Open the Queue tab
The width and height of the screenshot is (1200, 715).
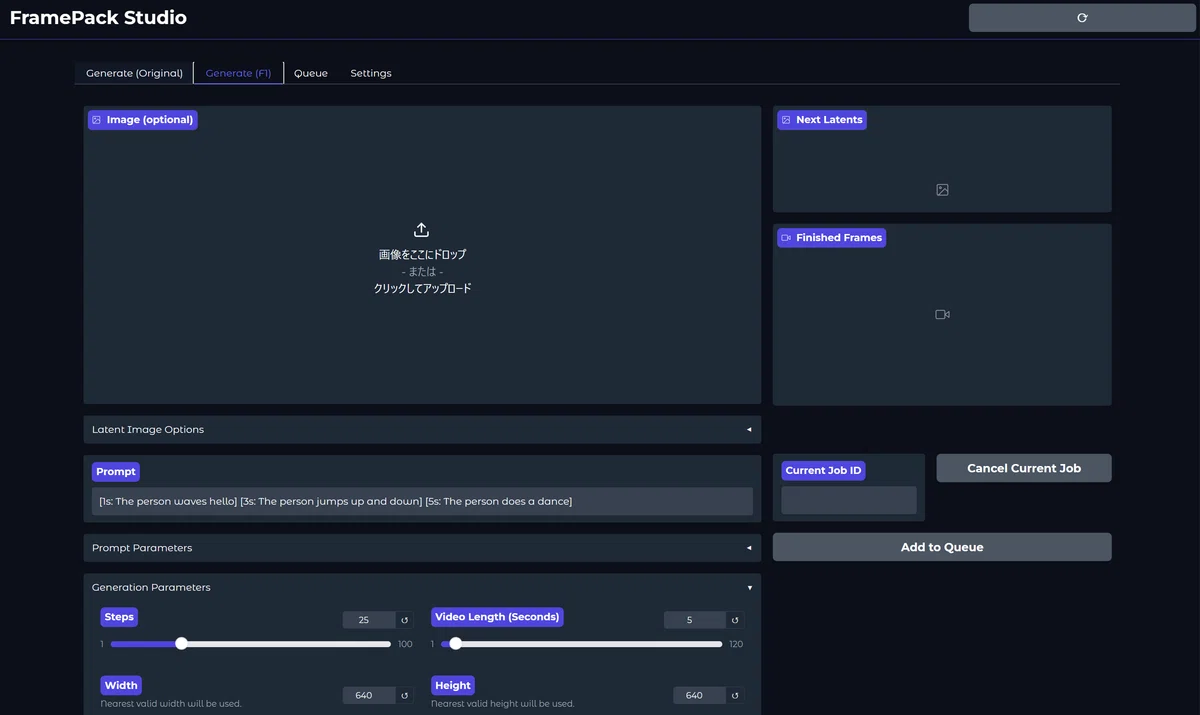311,73
